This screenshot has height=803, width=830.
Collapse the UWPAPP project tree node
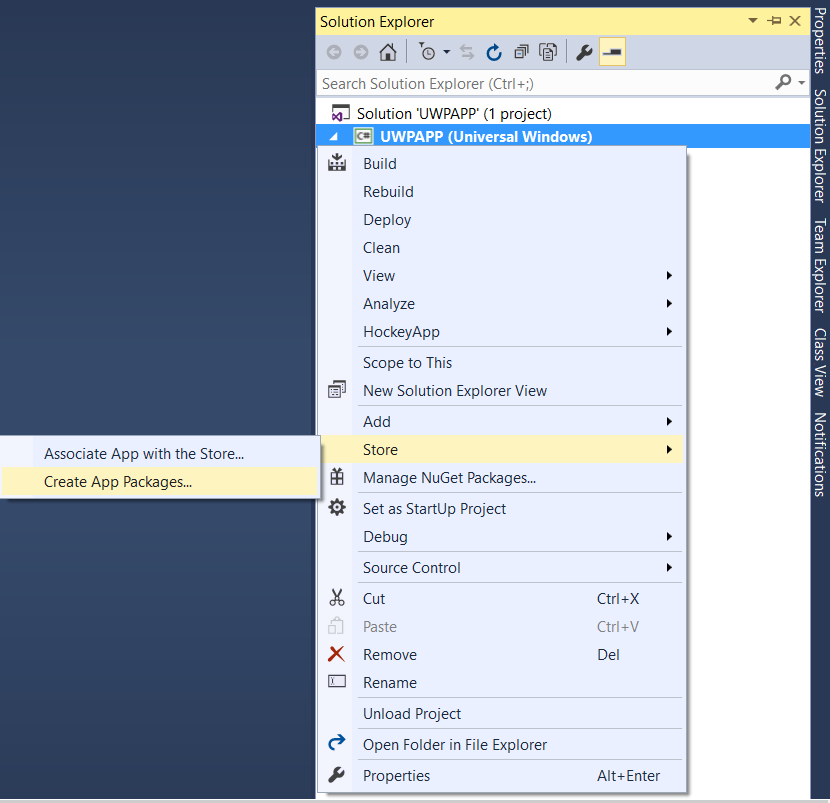pos(332,136)
